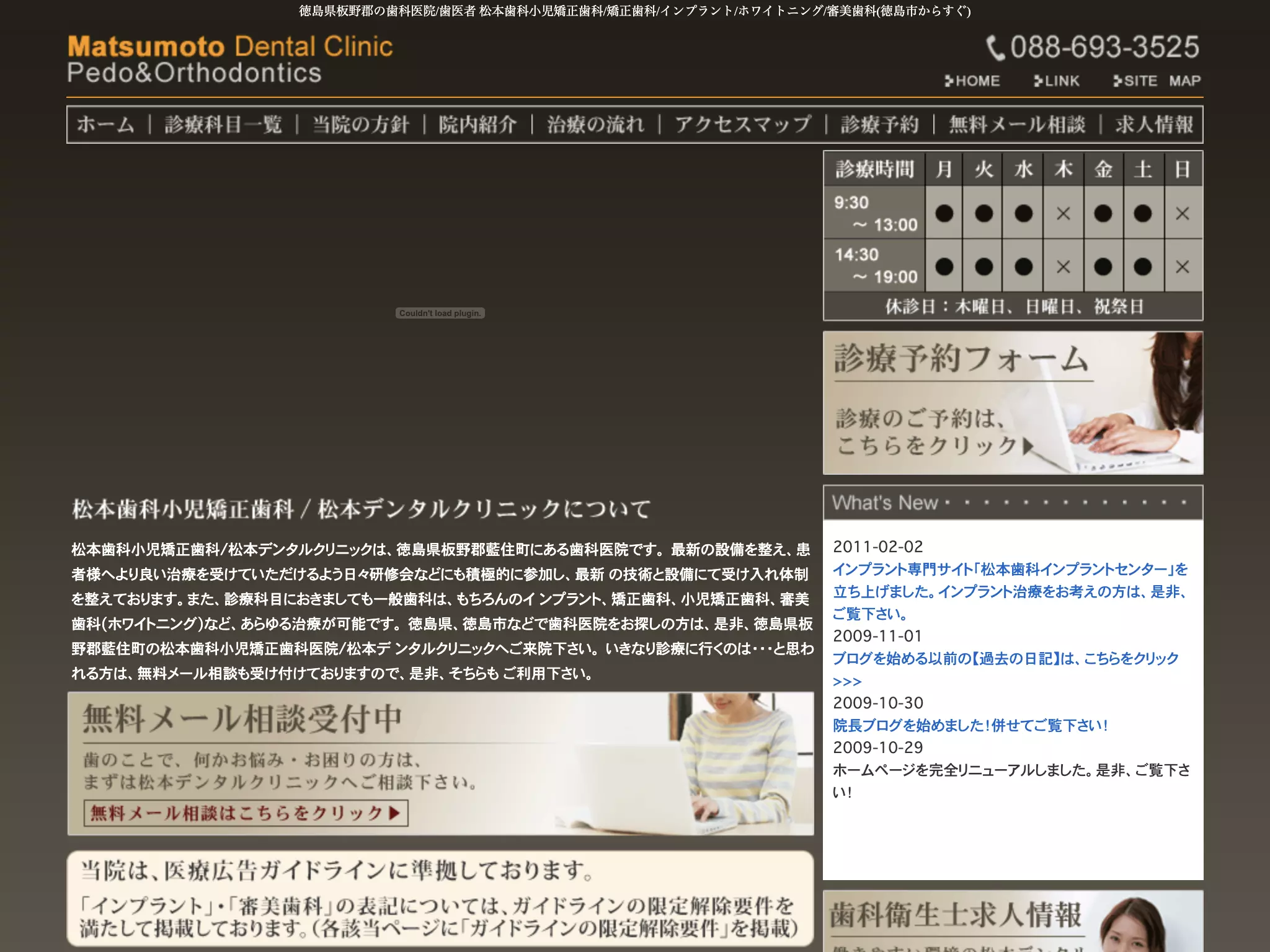The width and height of the screenshot is (1270, 952).
Task: Select the 診療予約 menu item
Action: (879, 125)
